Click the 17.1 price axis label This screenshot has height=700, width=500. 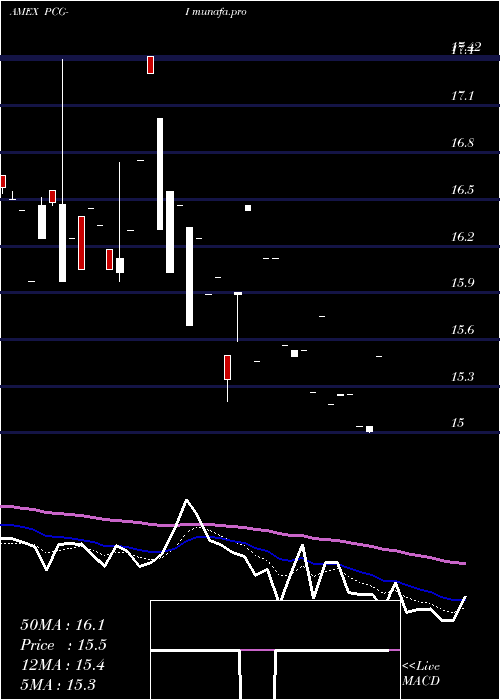pyautogui.click(x=462, y=96)
